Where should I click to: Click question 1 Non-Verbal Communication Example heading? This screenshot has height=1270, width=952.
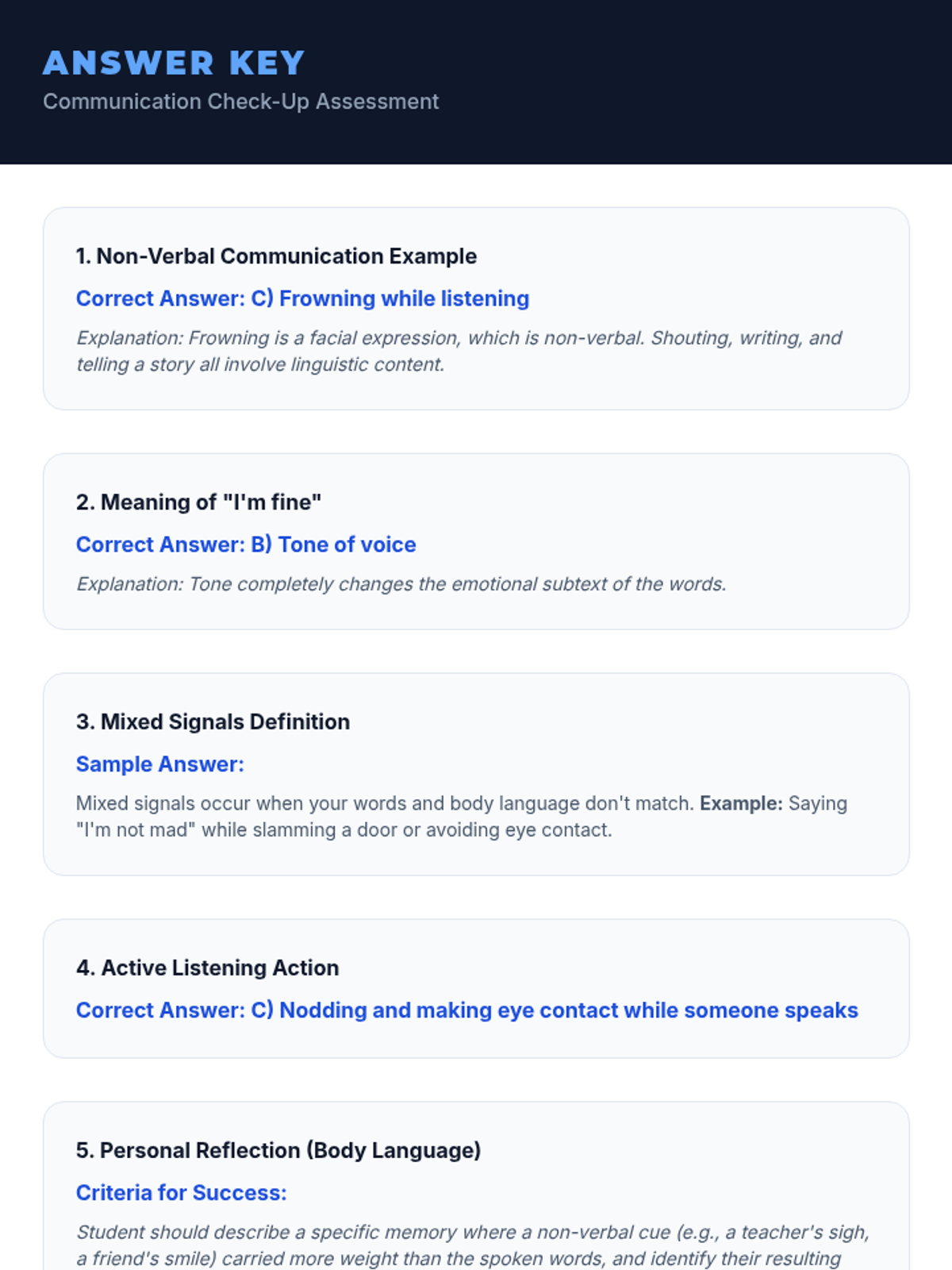click(x=276, y=256)
